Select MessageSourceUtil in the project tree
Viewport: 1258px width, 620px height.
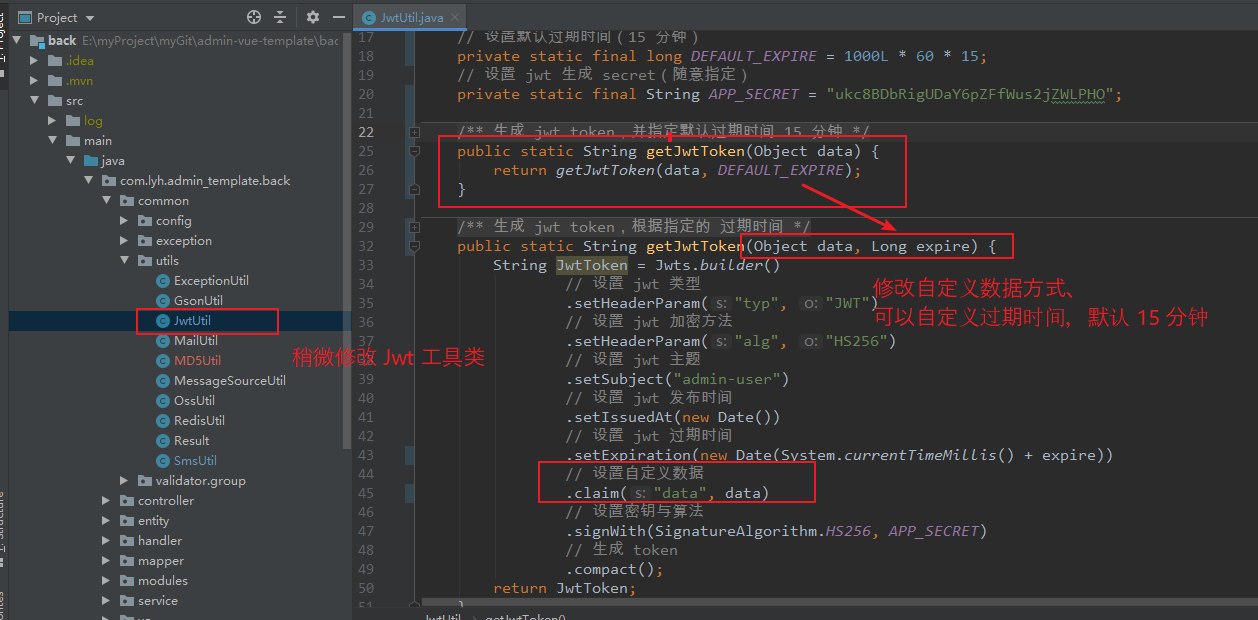(230, 381)
